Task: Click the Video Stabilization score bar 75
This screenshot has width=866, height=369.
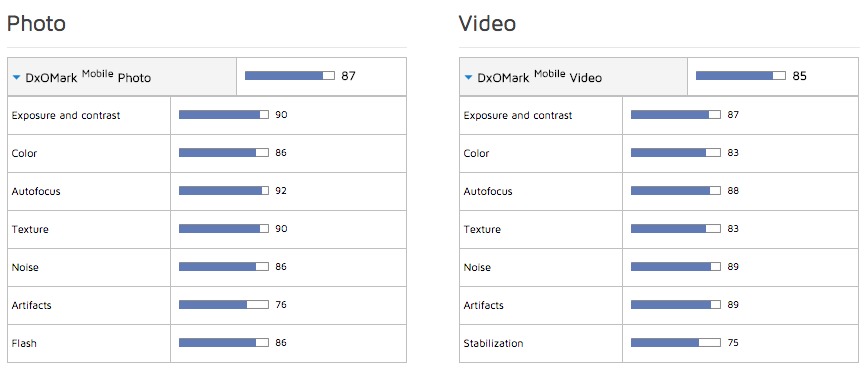Action: click(675, 342)
